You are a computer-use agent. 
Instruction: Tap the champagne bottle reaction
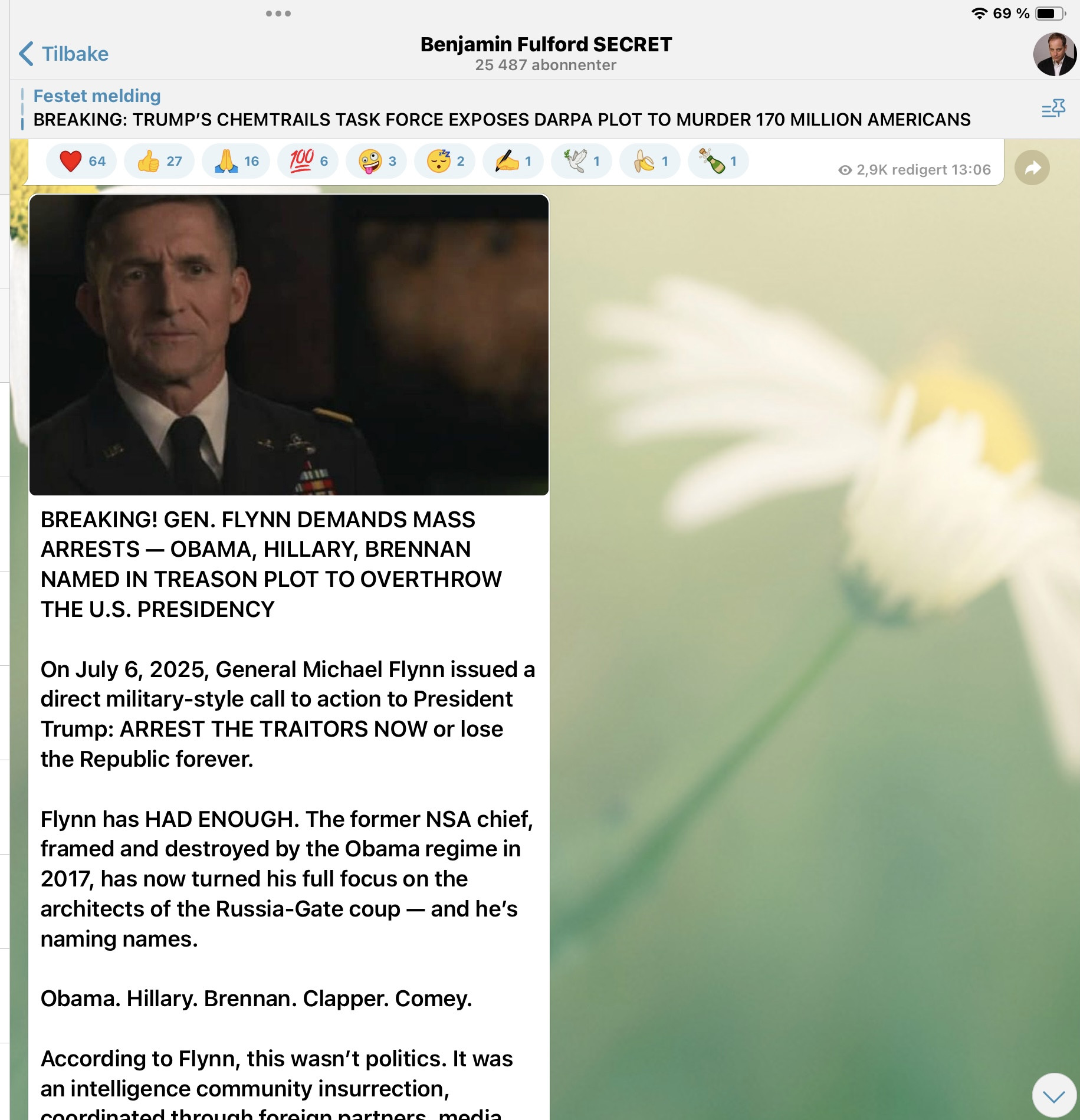pos(718,161)
